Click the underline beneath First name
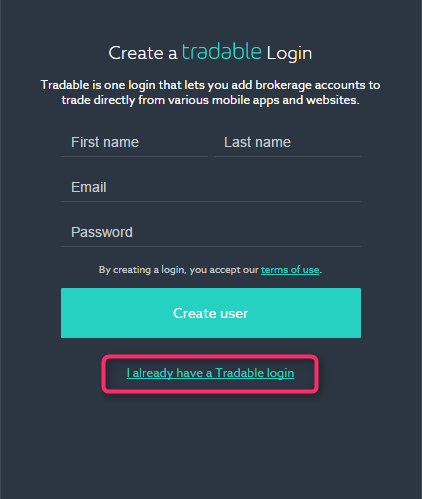Image resolution: width=422 pixels, height=499 pixels. click(134, 156)
